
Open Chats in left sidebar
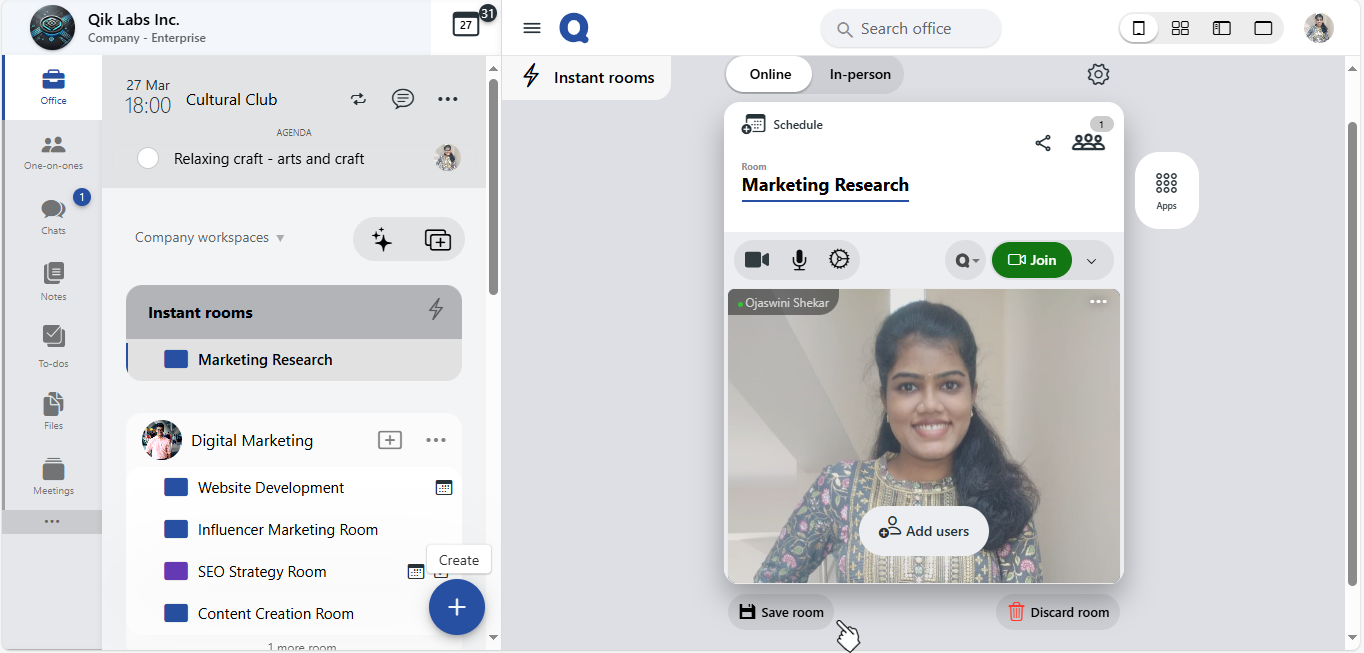pyautogui.click(x=53, y=215)
